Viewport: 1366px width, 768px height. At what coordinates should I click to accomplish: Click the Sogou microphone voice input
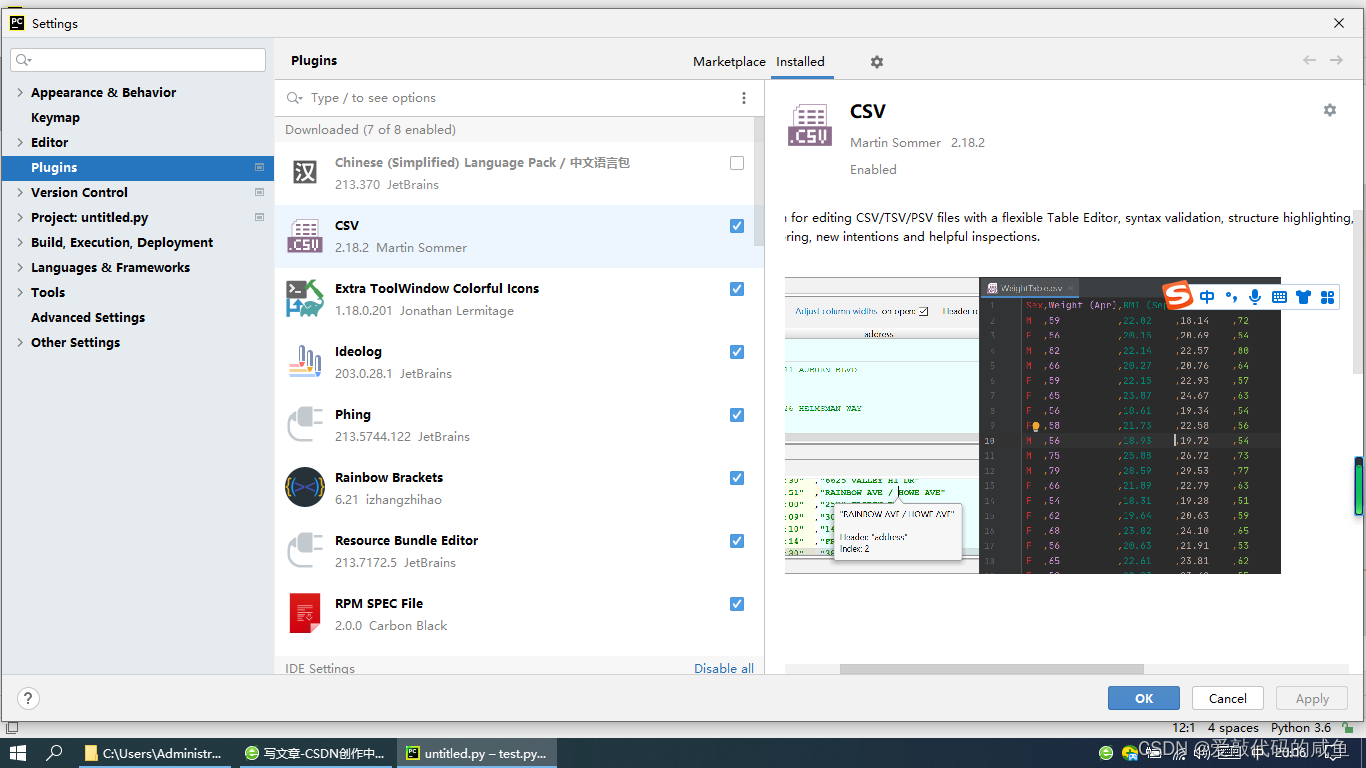point(1255,297)
